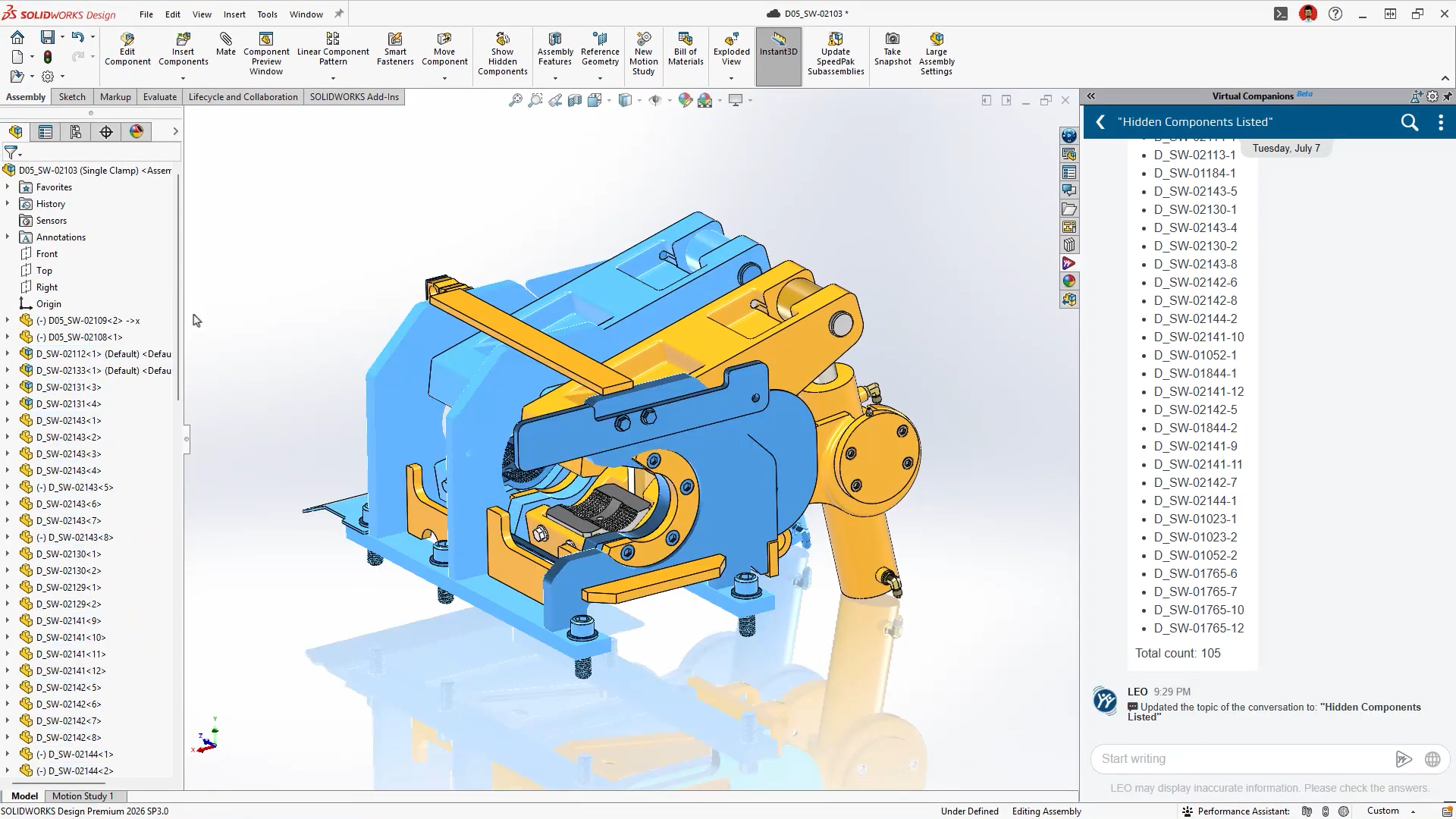The image size is (1456, 819).
Task: Open Smart Fasteners tool
Action: (395, 49)
